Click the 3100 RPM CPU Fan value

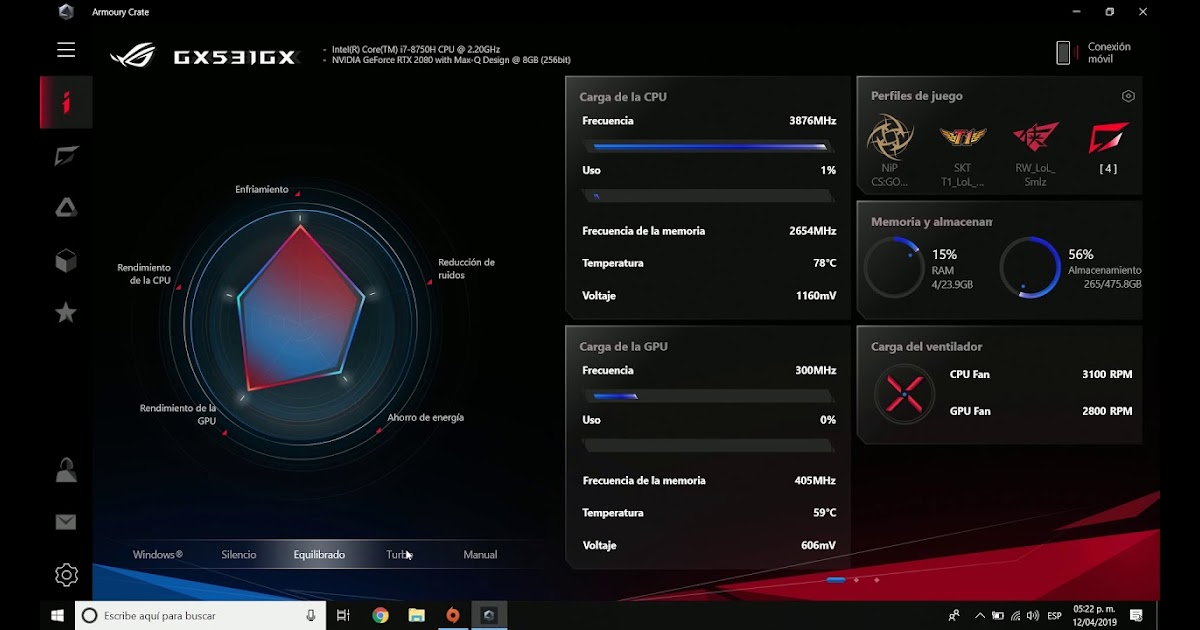click(x=1107, y=374)
